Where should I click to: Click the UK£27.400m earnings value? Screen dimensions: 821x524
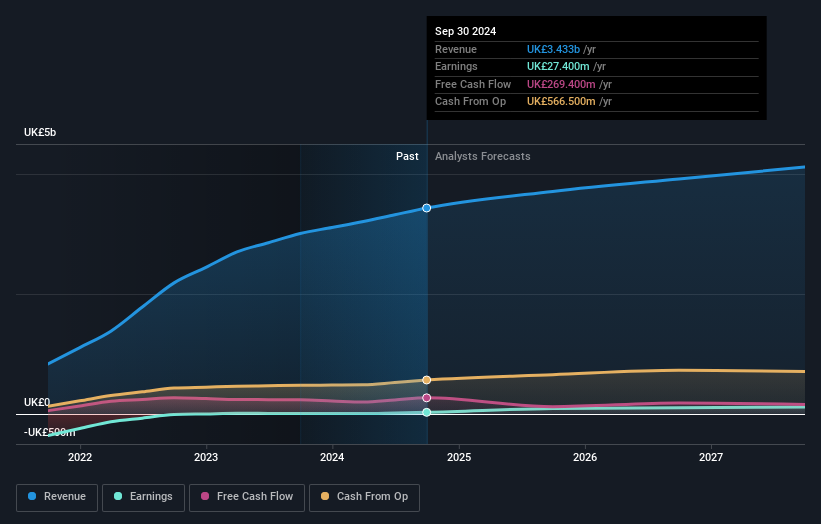coord(558,66)
